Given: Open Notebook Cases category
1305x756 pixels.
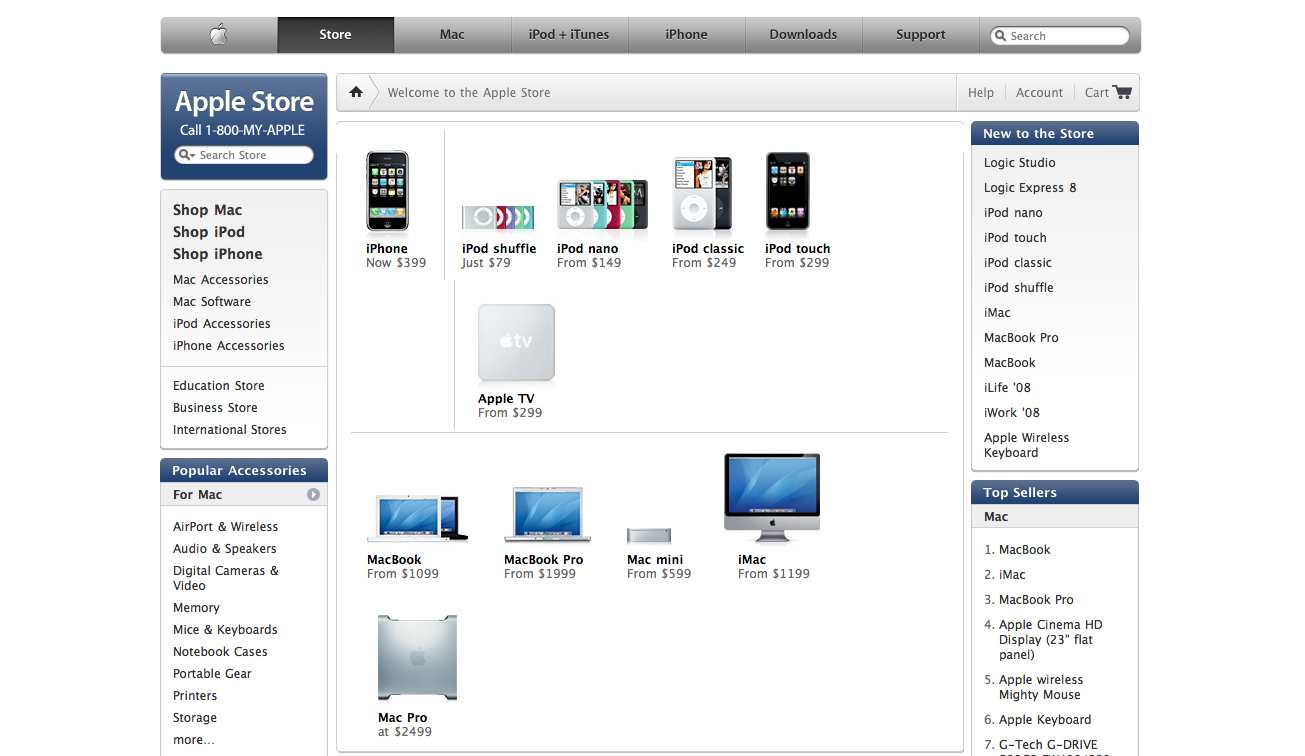Looking at the screenshot, I should (x=220, y=652).
